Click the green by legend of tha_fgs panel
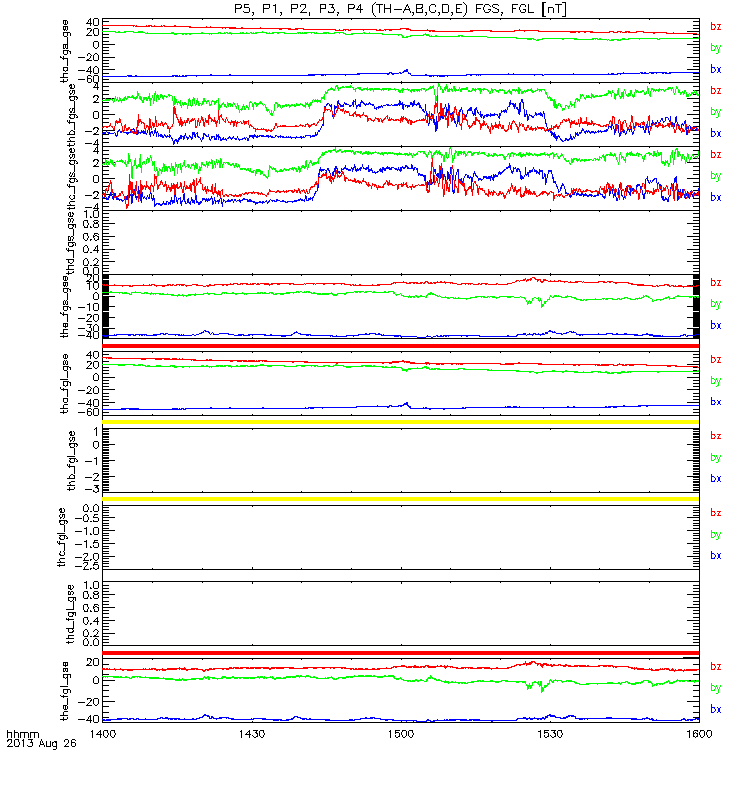 [x=716, y=48]
